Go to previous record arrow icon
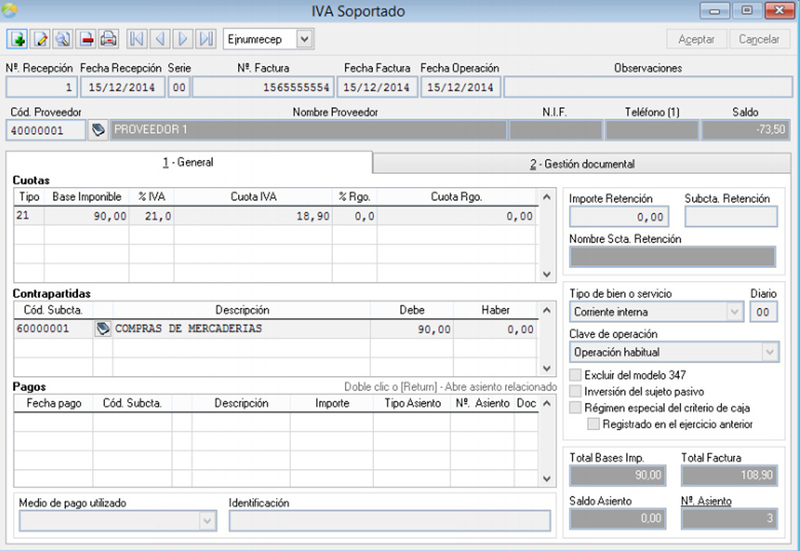Image resolution: width=800 pixels, height=551 pixels. [160, 39]
